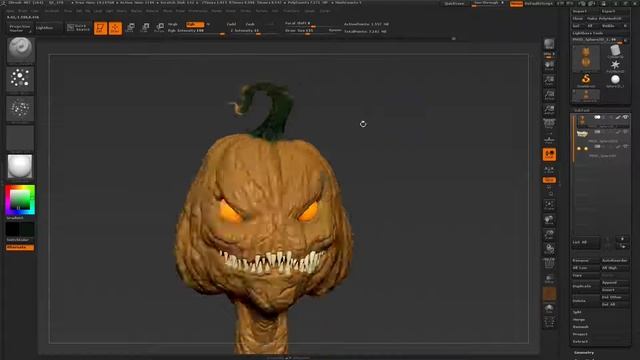
Task: Toggle Perspective view icon
Action: (x=549, y=124)
